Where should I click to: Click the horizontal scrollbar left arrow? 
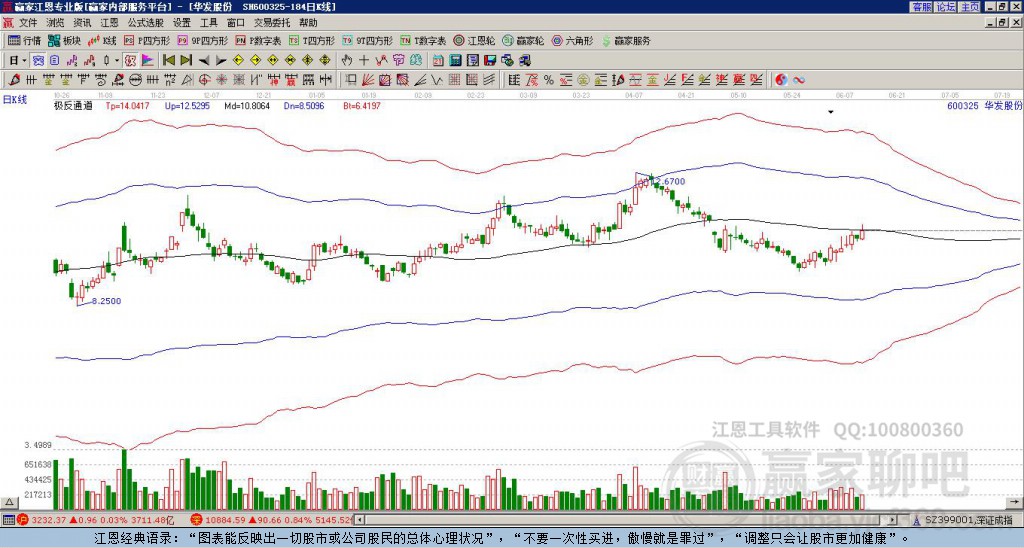coord(359,520)
